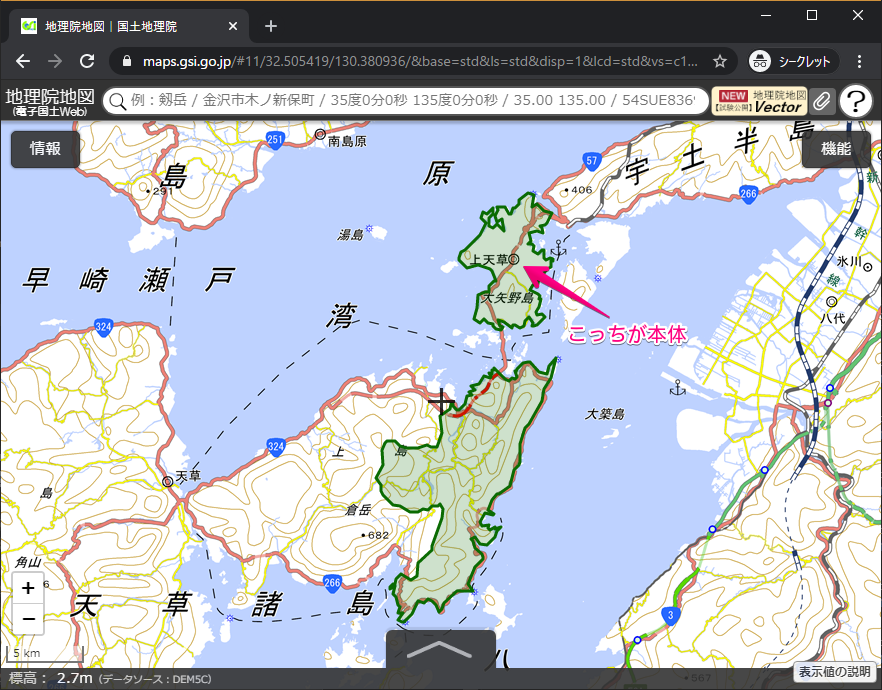Screen dimensions: 882x690
Task: Click the padlock site info icon
Action: (x=127, y=61)
